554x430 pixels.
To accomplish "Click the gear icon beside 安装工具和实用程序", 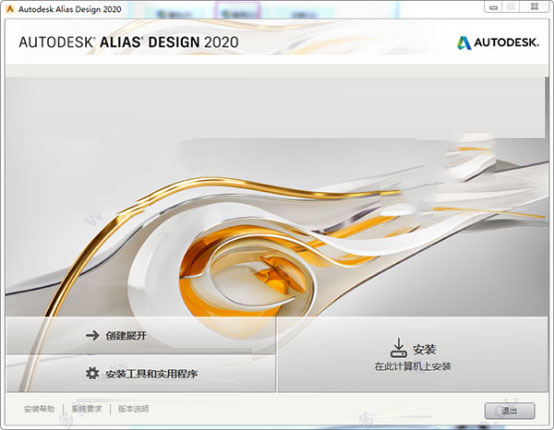I will click(92, 373).
